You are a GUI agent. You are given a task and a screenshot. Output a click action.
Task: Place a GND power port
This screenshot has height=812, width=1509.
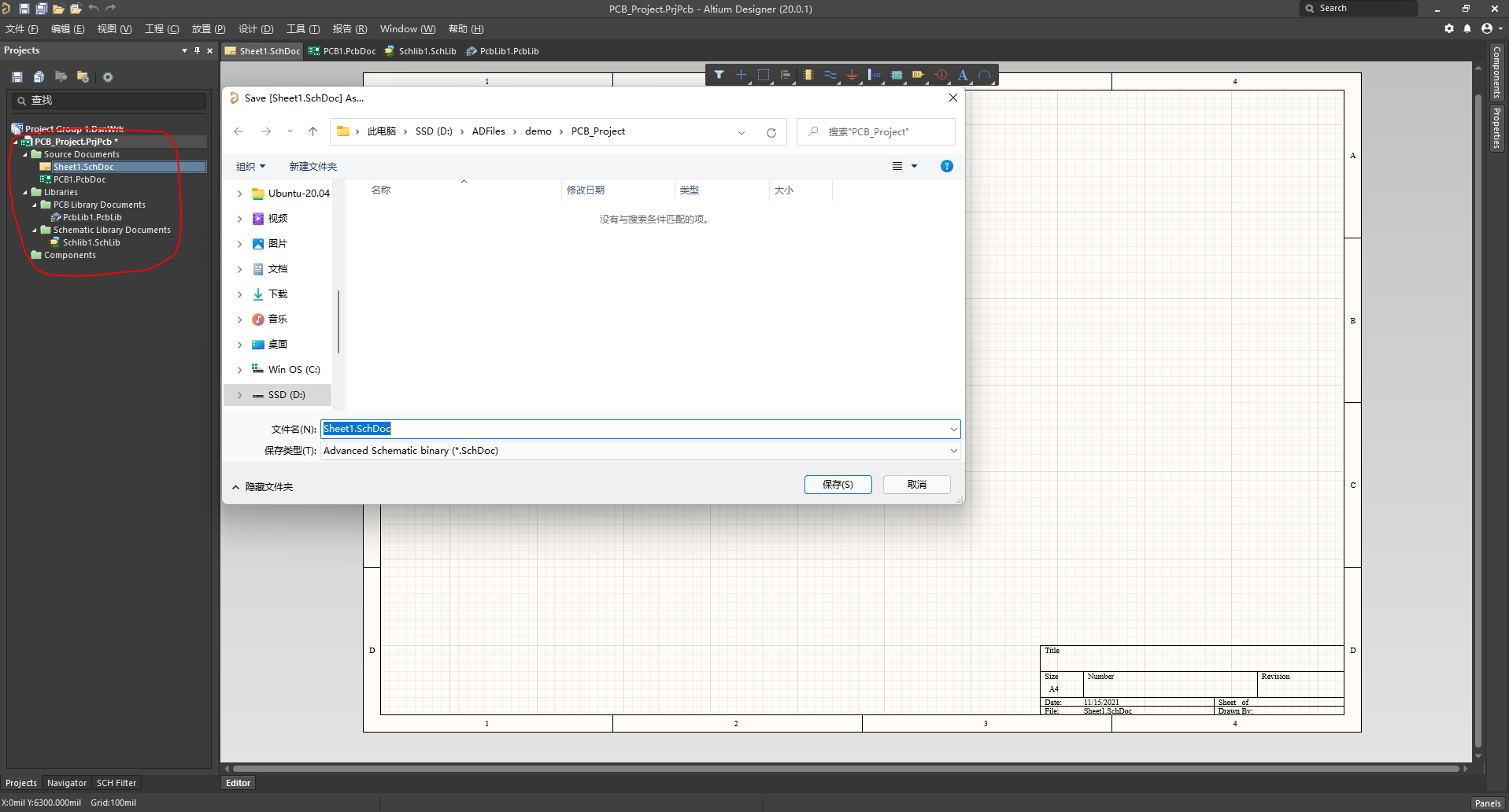[853, 75]
